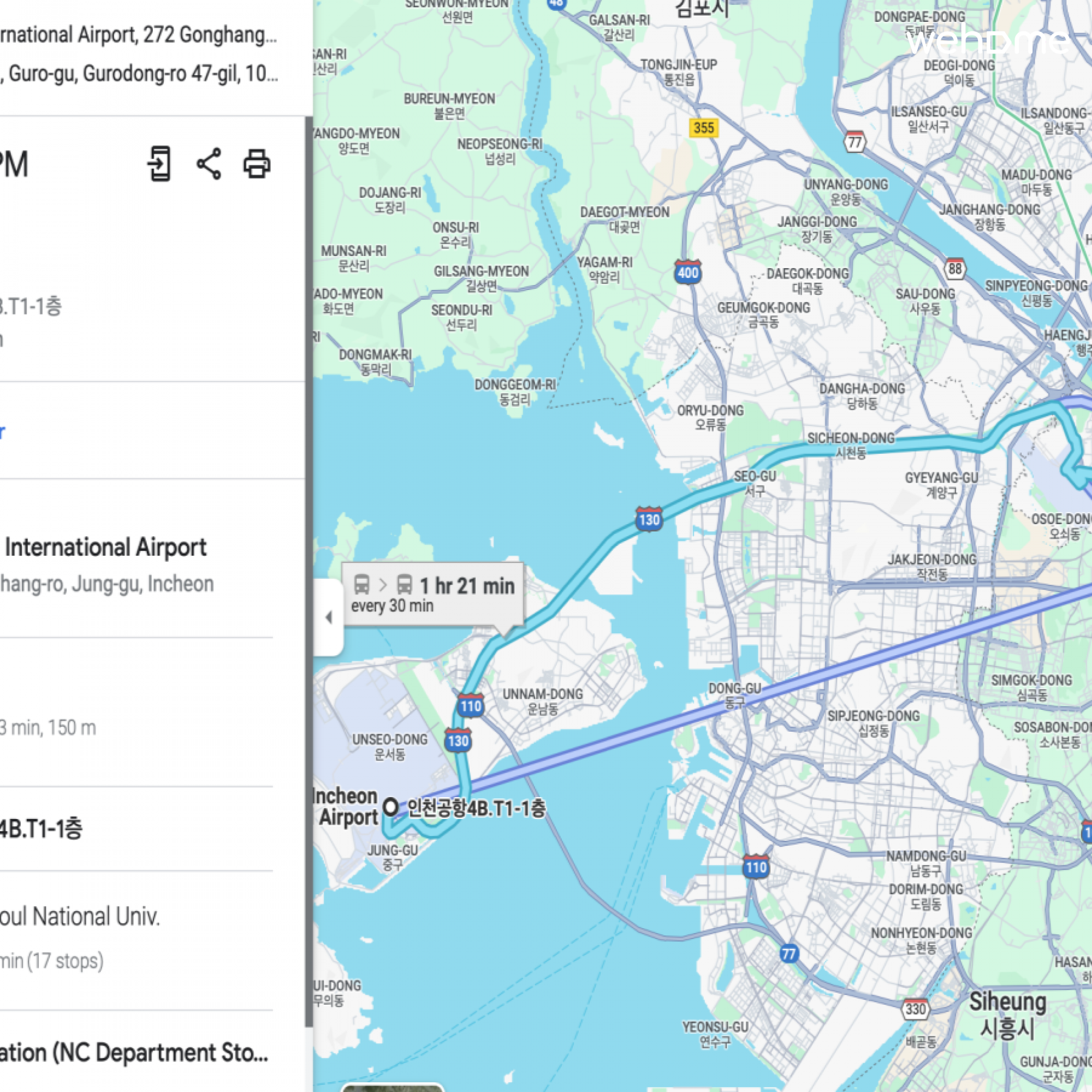Open the International Airport step in directions
Screen dimensions: 1092x1092
(105, 548)
